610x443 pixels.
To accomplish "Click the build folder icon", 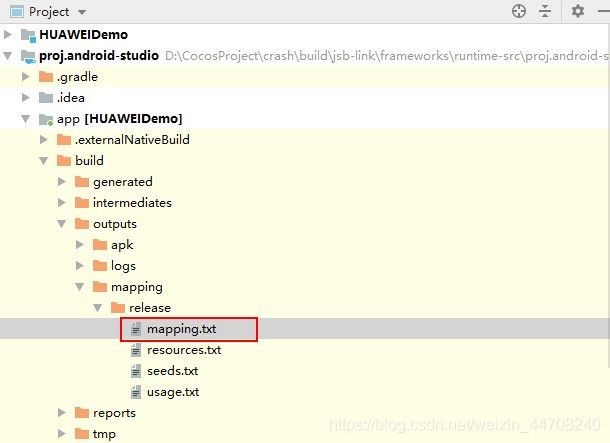I will 64,161.
